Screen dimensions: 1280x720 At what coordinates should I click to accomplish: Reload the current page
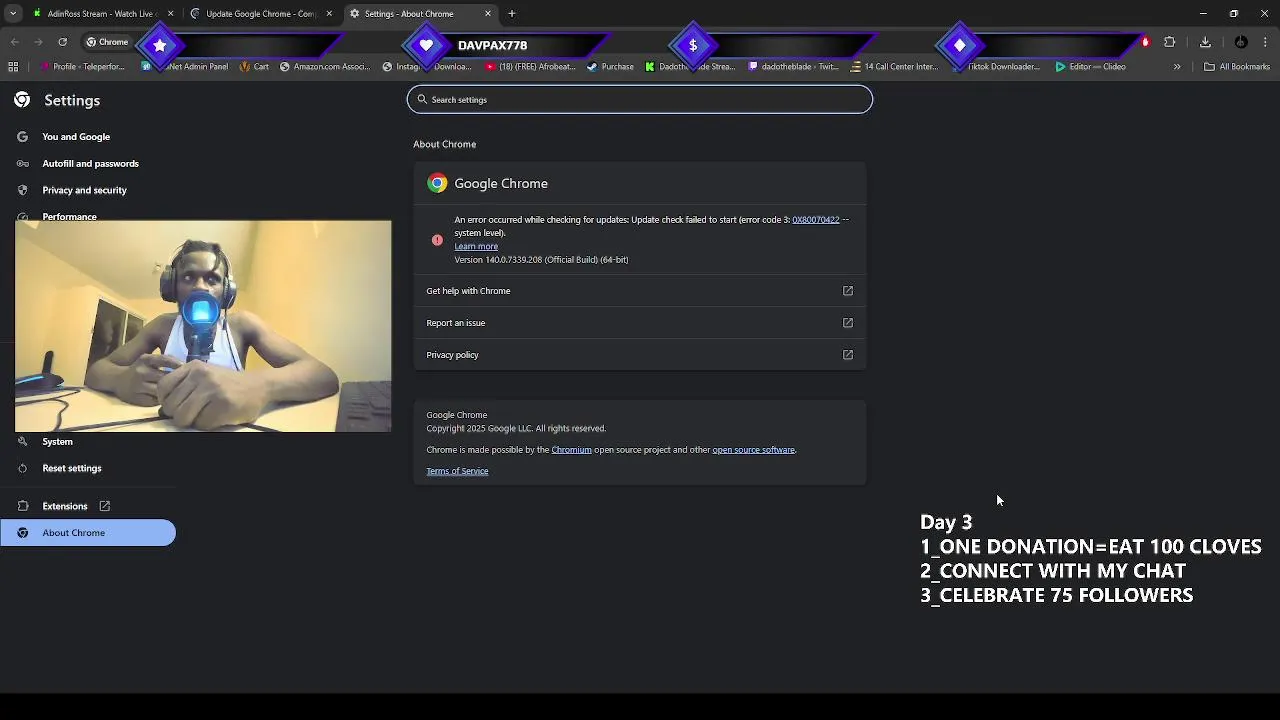point(62,42)
